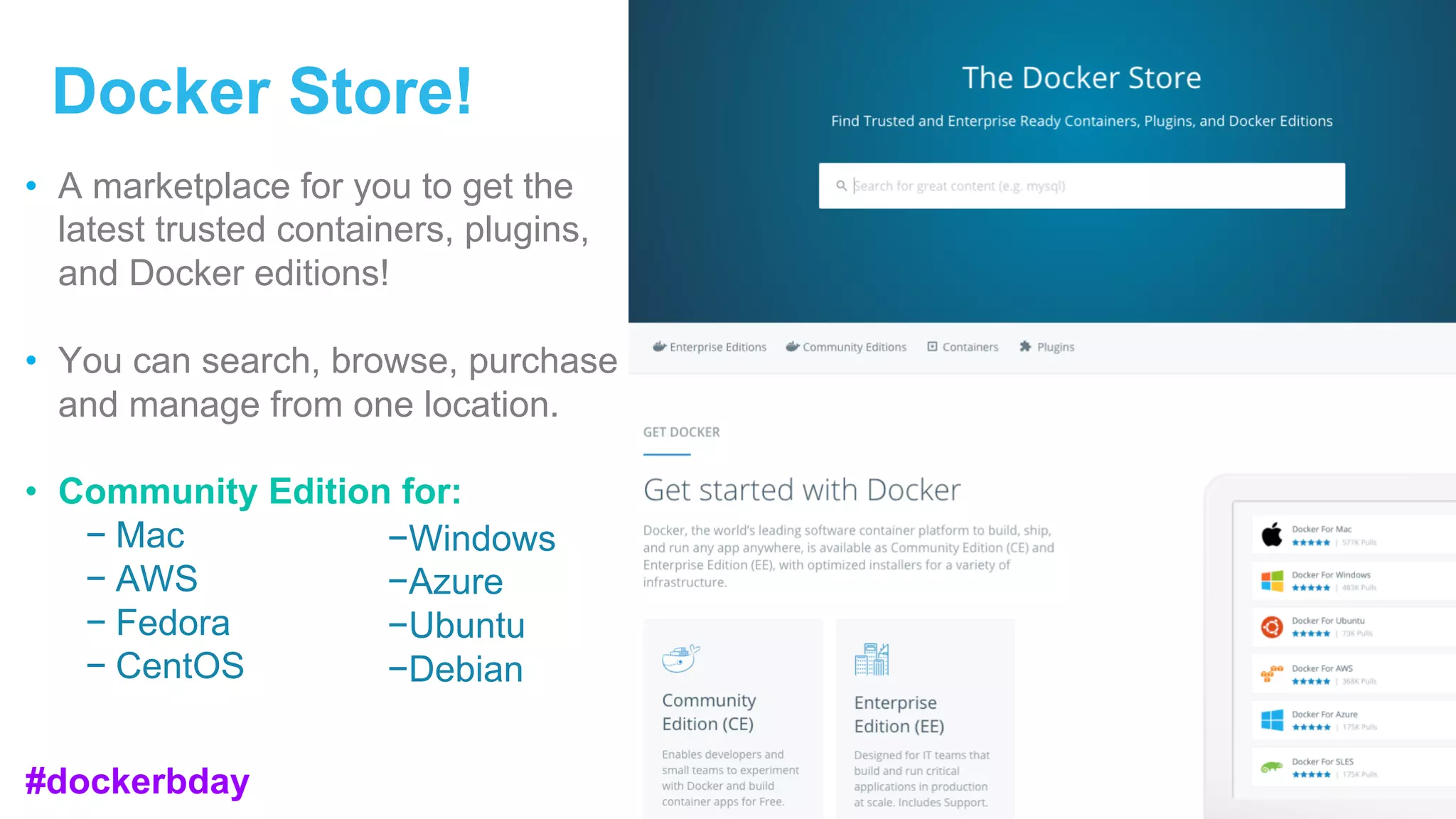Screen dimensions: 1456x819
Task: Click the Ubuntu logo icon
Action: (x=1272, y=626)
